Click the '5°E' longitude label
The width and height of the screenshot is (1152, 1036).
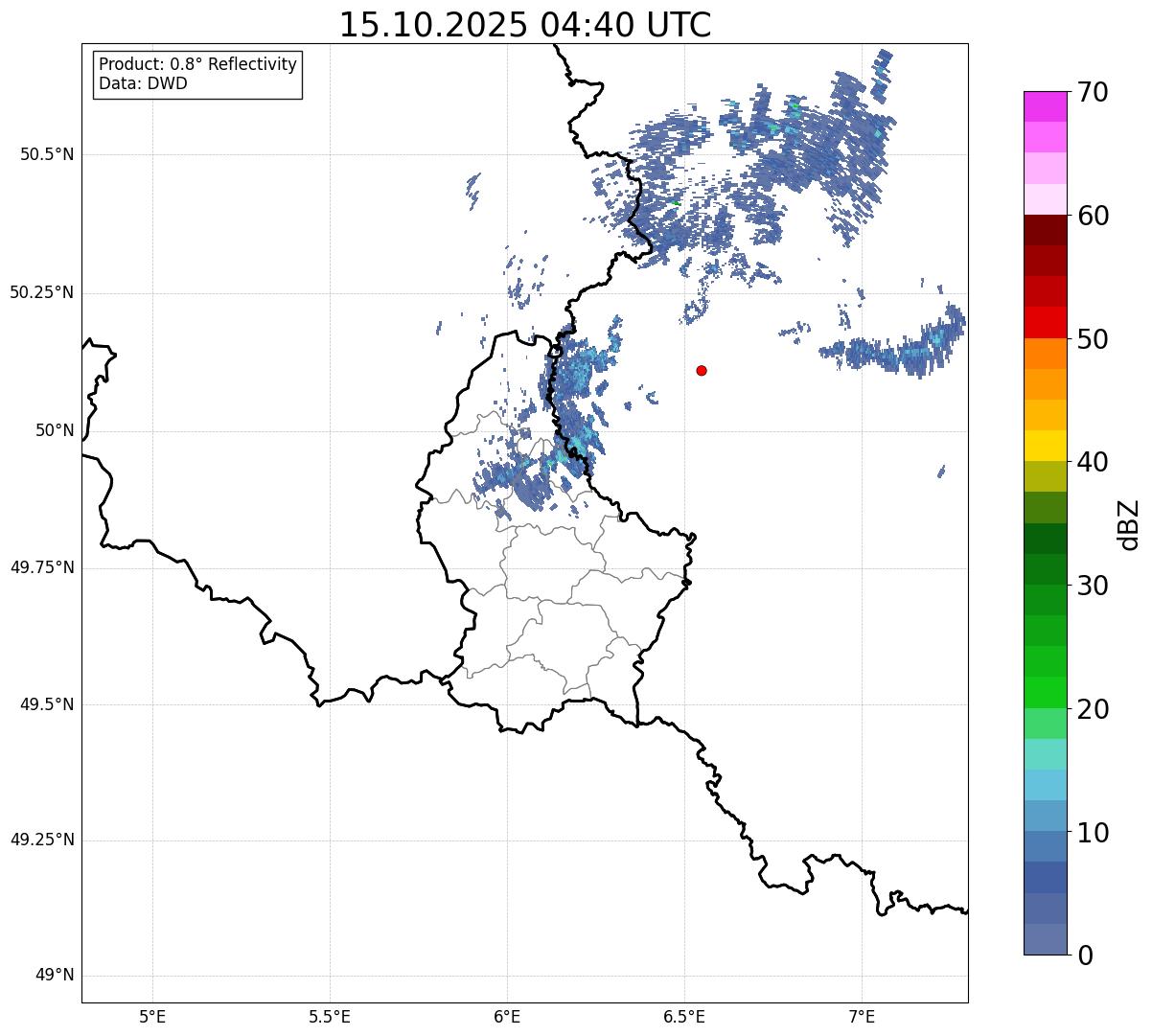coord(152,1016)
